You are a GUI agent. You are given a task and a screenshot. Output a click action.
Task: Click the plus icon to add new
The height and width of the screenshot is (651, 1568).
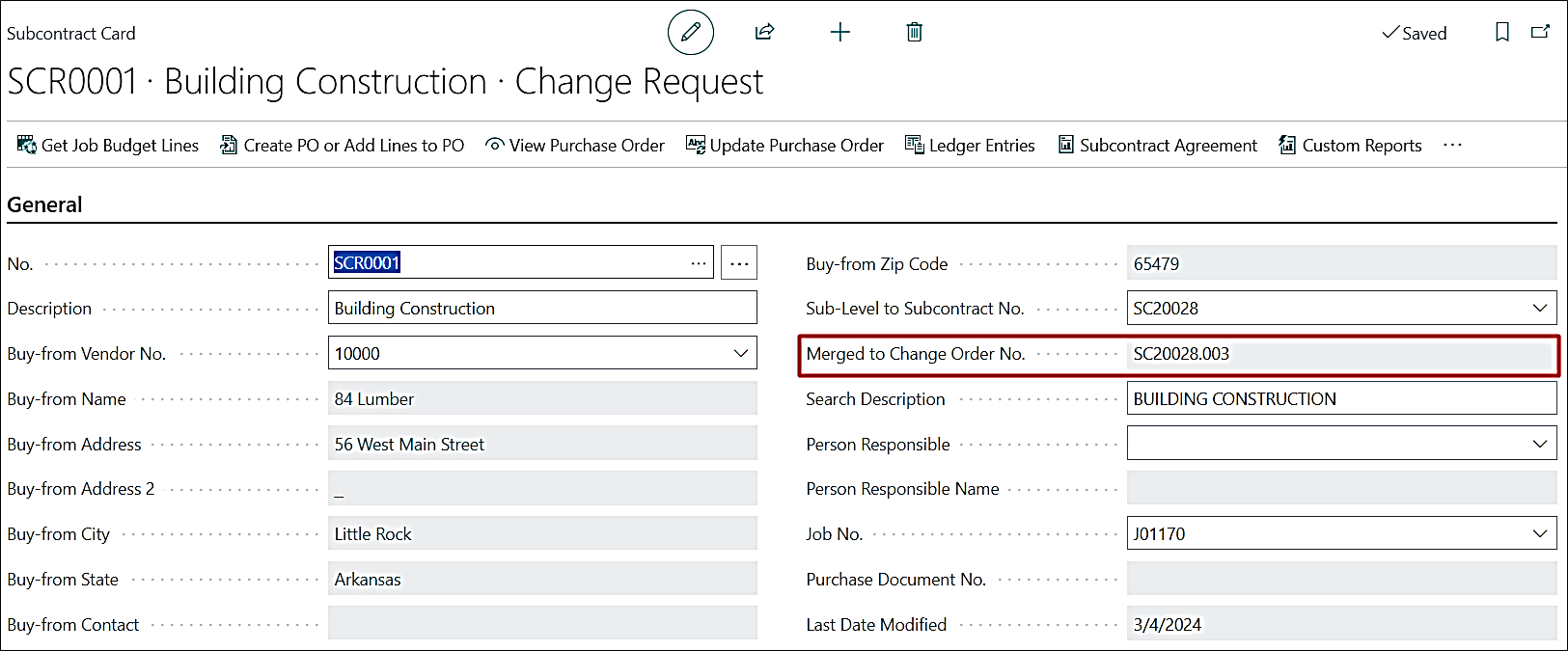tap(839, 33)
